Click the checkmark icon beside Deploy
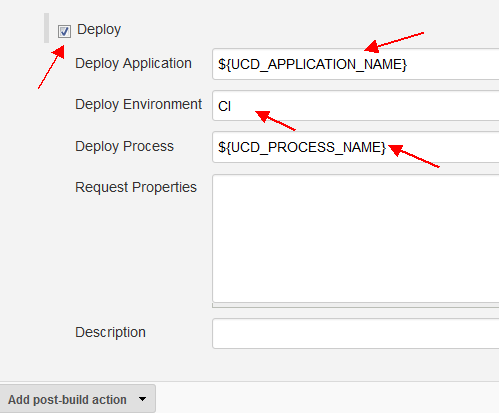499x413 pixels. (x=64, y=32)
